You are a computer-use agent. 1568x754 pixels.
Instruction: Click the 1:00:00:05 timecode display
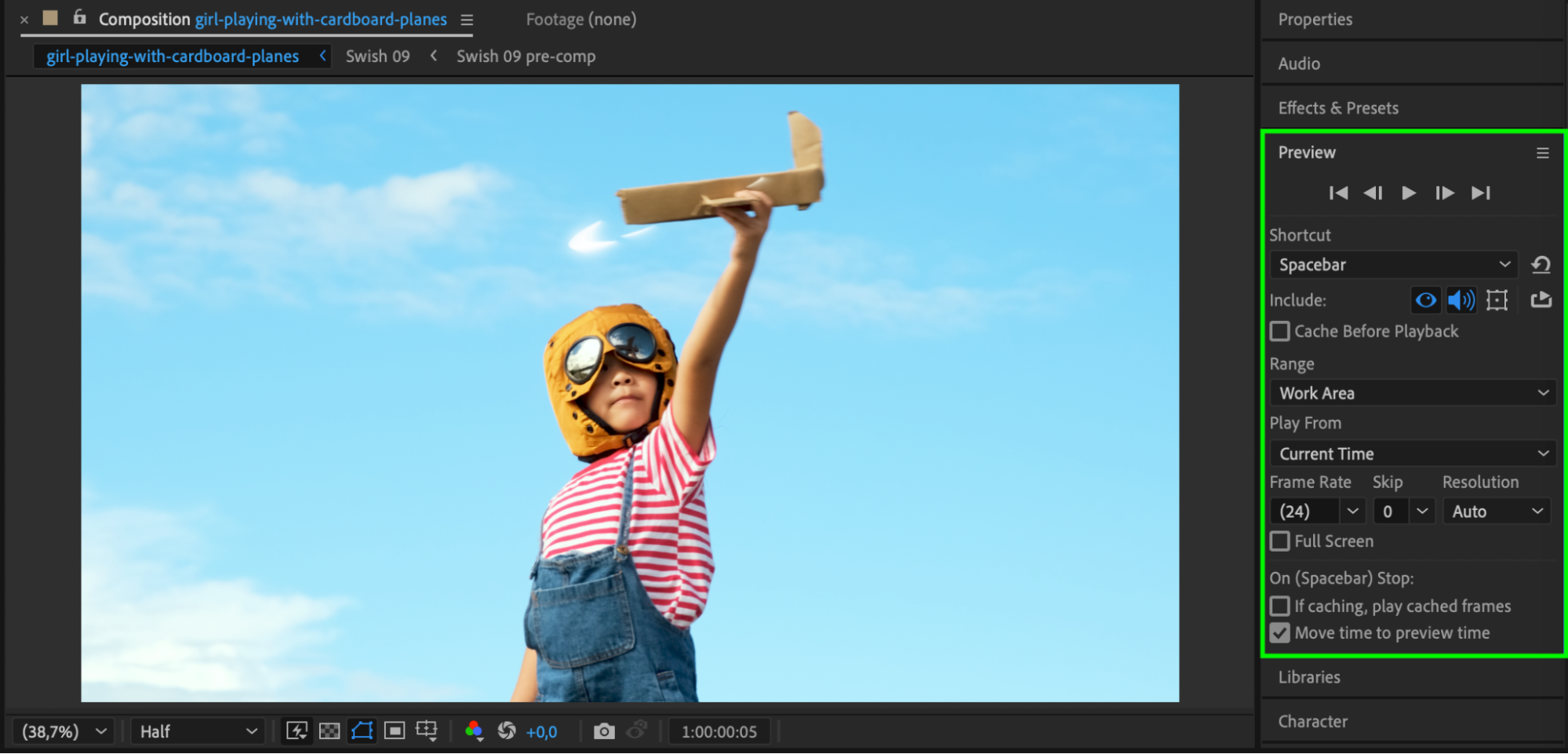(719, 731)
